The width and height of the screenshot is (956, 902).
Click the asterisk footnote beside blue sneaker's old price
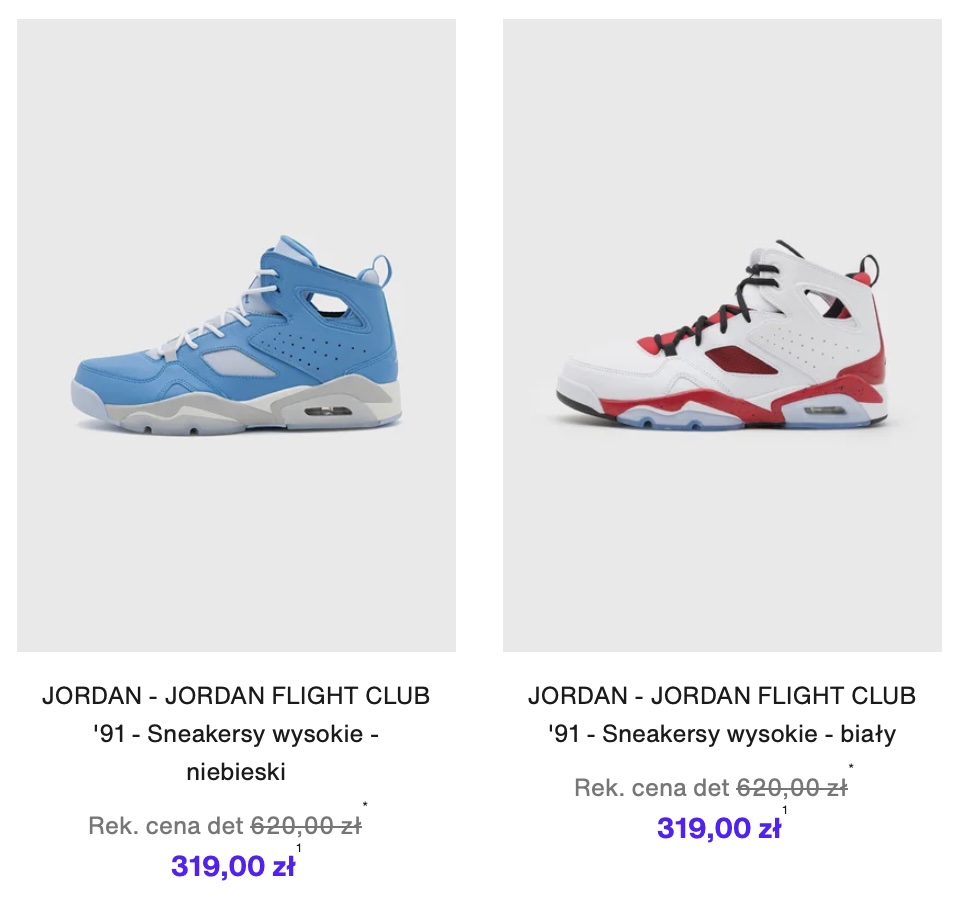click(x=365, y=806)
